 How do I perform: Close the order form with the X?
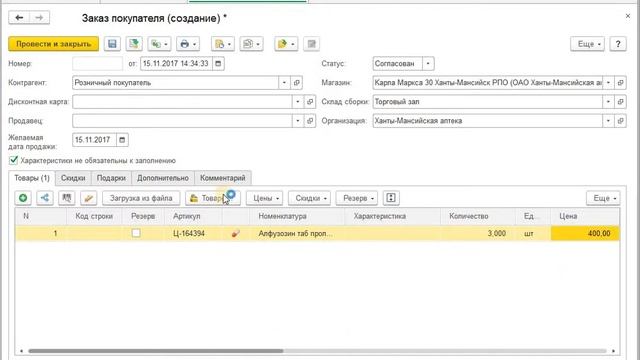pyautogui.click(x=627, y=16)
